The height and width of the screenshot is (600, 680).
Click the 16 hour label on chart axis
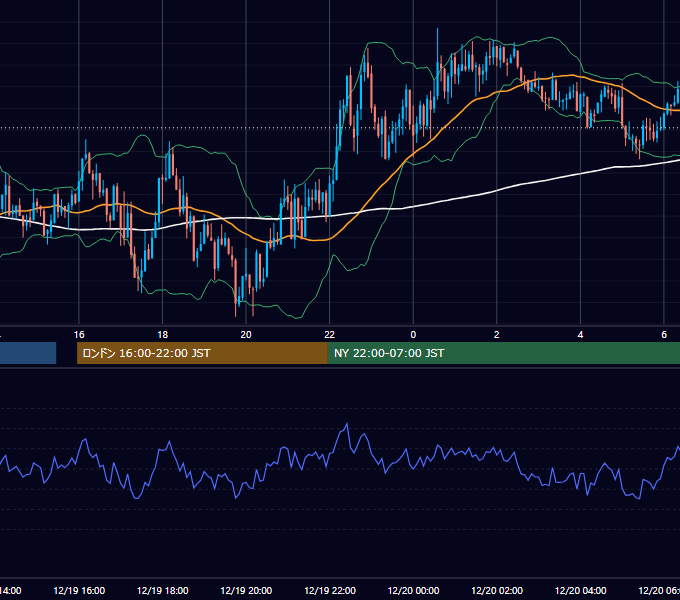pos(79,335)
